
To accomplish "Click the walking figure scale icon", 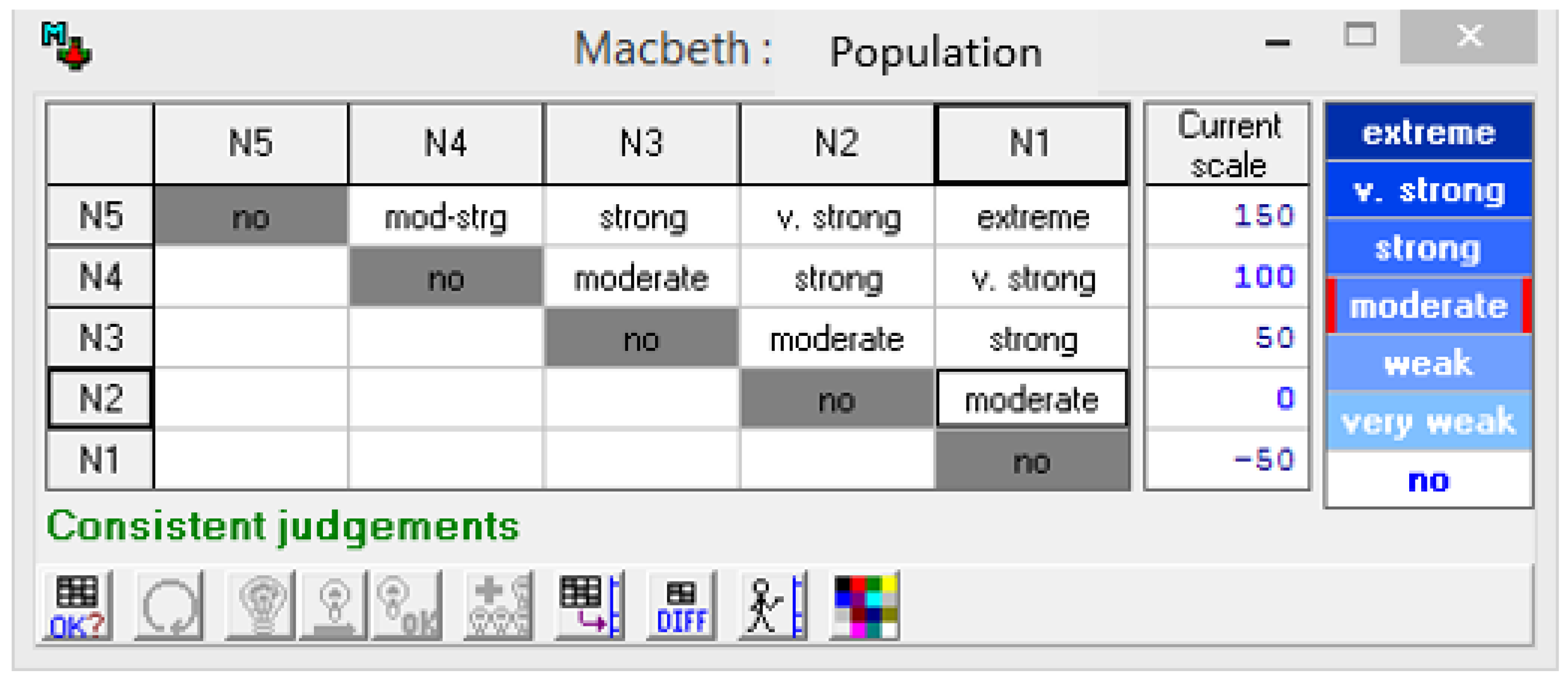I will point(773,607).
